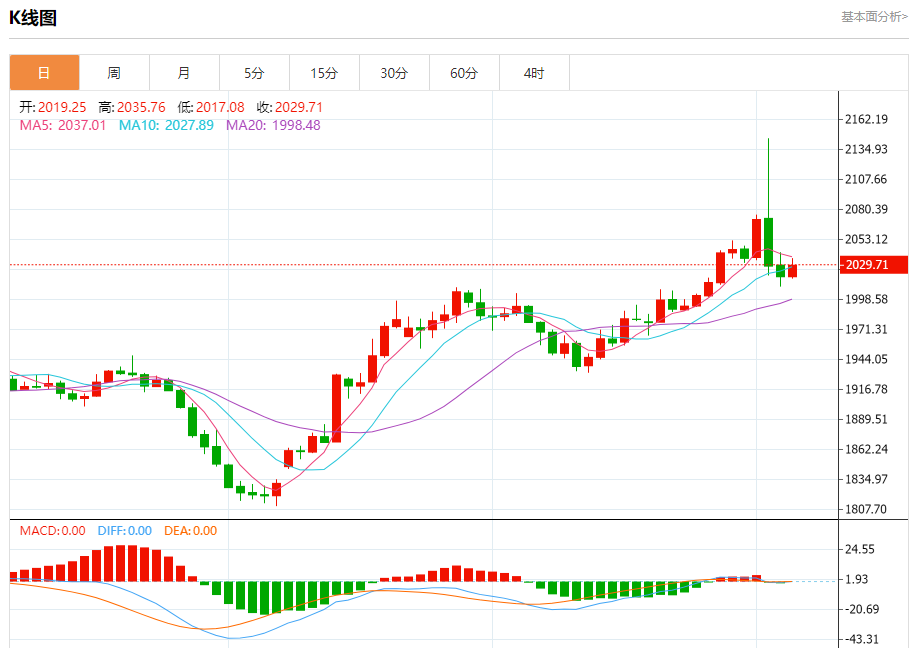Image resolution: width=917 pixels, height=648 pixels.
Task: Click the MA10: 2027.89 indicator label
Action: click(x=166, y=125)
